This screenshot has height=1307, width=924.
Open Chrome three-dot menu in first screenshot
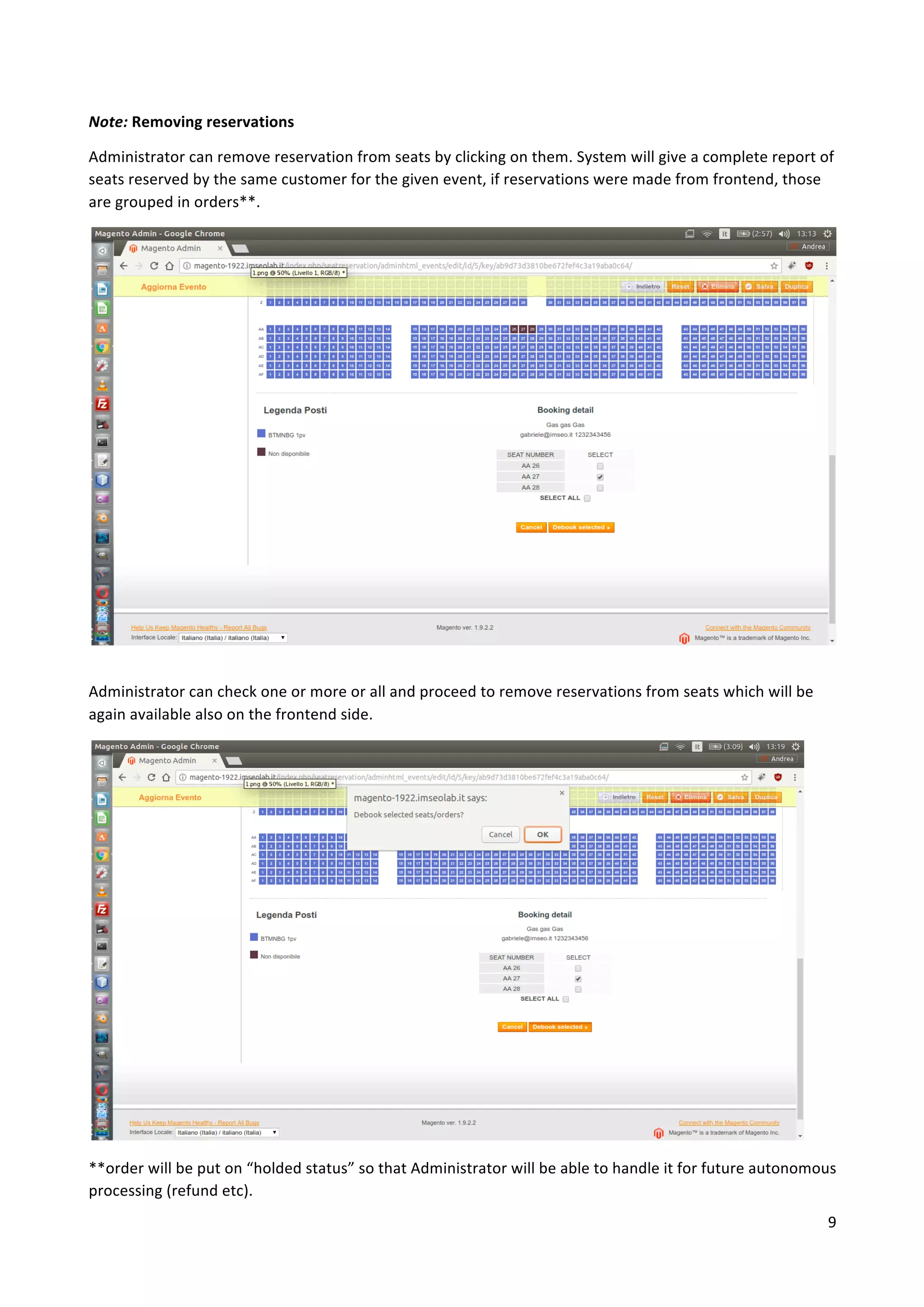(827, 266)
